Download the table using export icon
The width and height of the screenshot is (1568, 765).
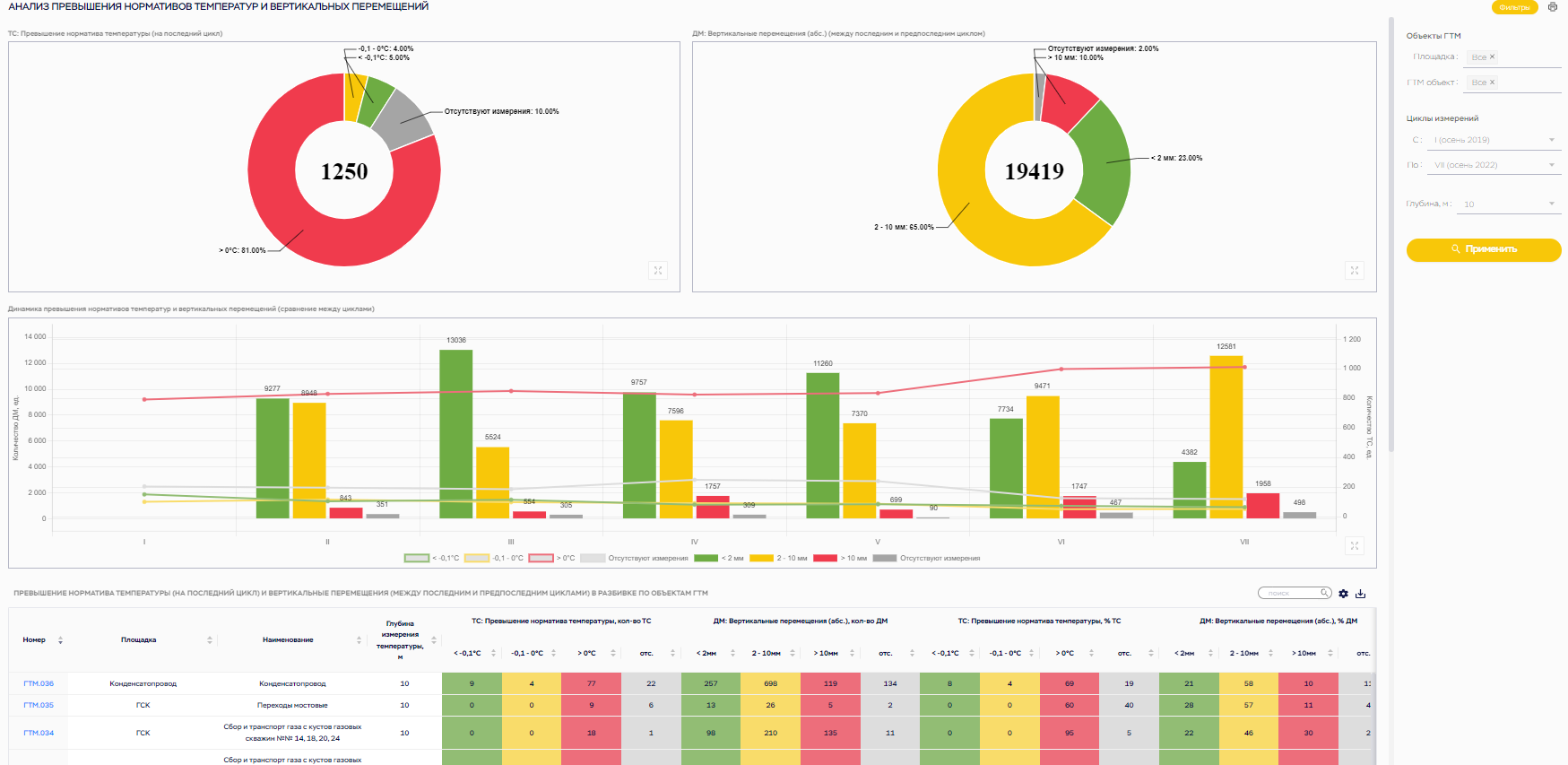(x=1360, y=594)
